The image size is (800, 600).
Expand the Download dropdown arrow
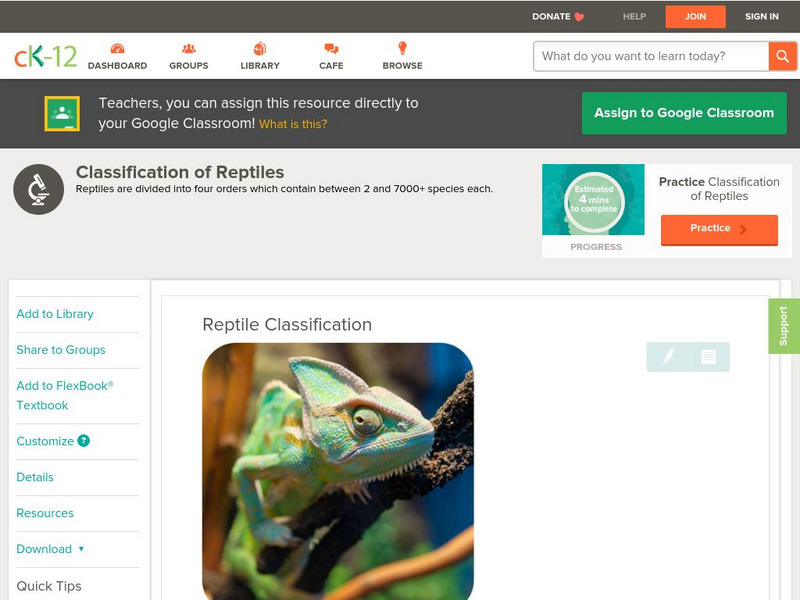point(81,549)
